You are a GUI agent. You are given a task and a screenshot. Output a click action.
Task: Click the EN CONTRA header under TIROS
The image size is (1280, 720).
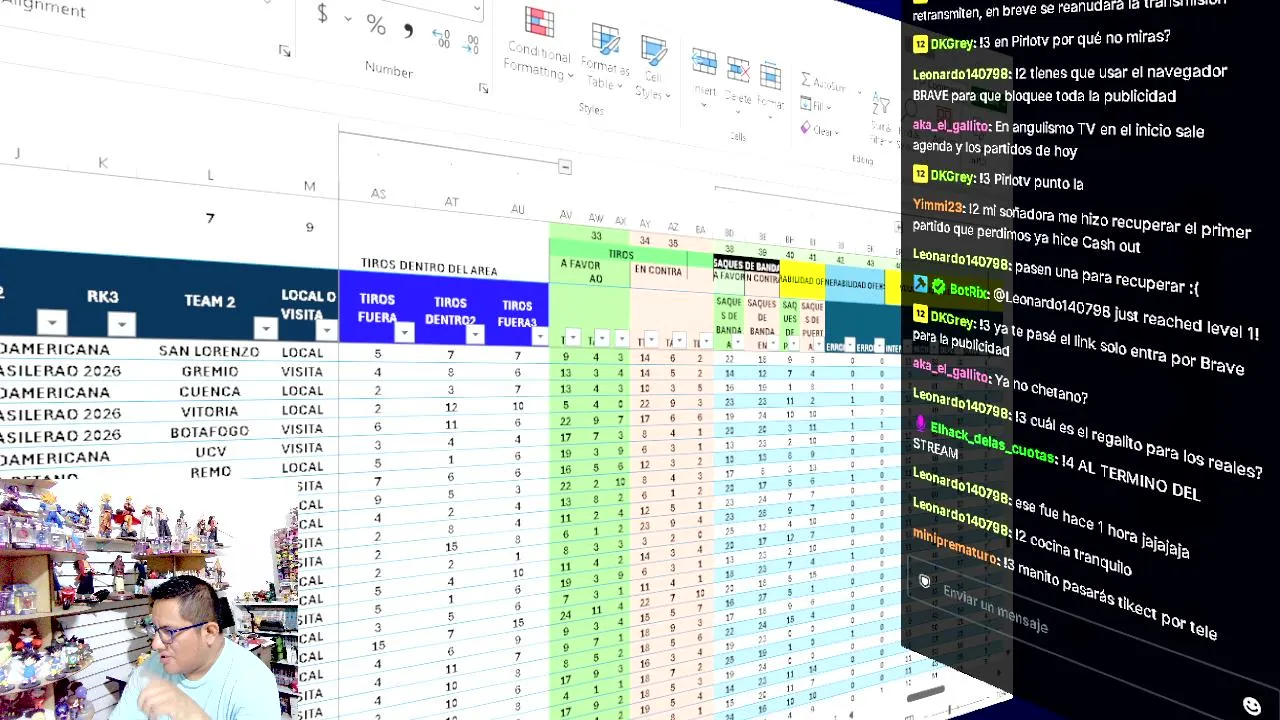click(658, 270)
